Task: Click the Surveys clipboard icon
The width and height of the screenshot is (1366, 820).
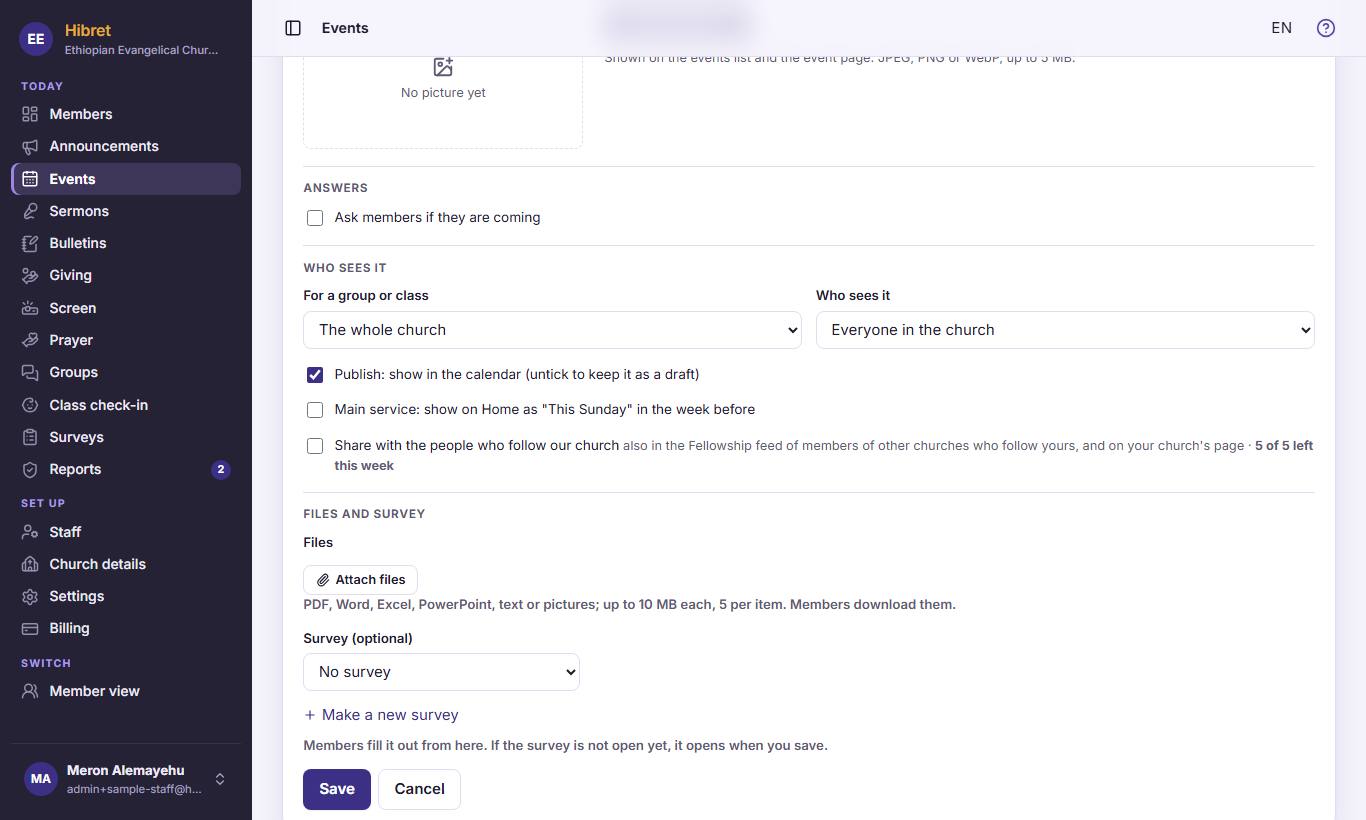Action: [x=30, y=437]
